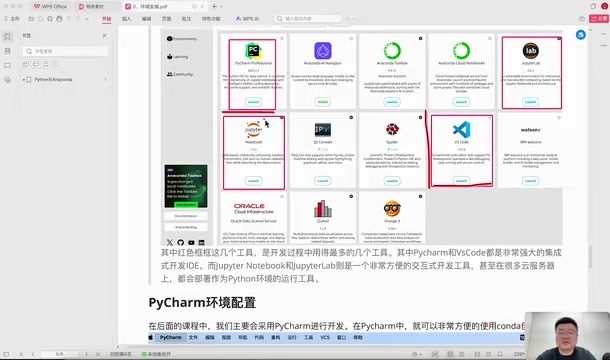
Task: Click the Spyder logo in the document
Action: (392, 129)
